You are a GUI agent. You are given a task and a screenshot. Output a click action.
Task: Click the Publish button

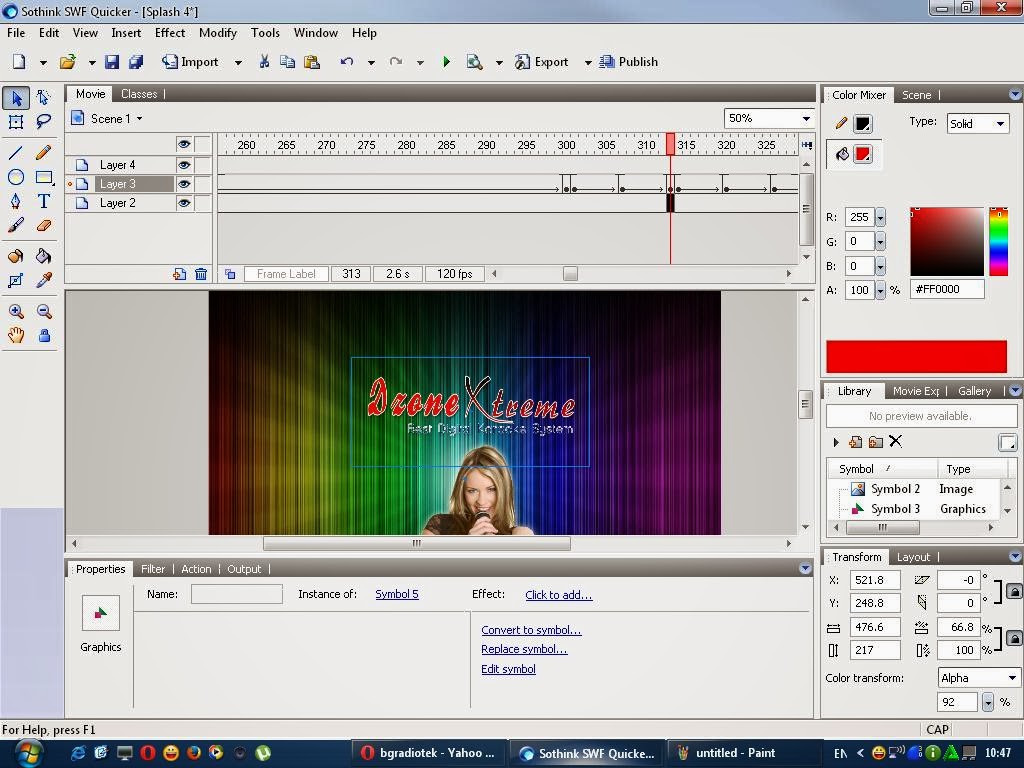pos(629,62)
